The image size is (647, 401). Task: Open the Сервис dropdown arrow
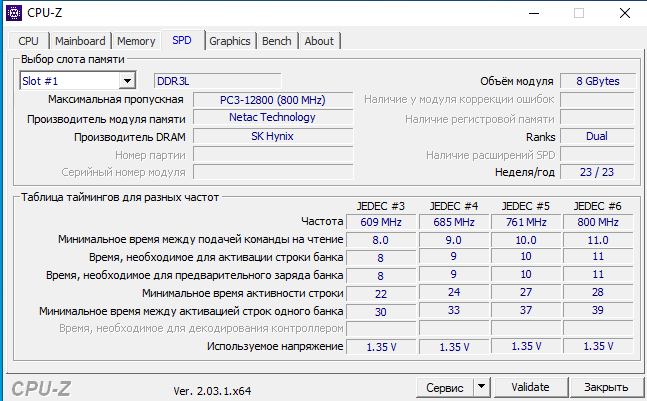[481, 387]
